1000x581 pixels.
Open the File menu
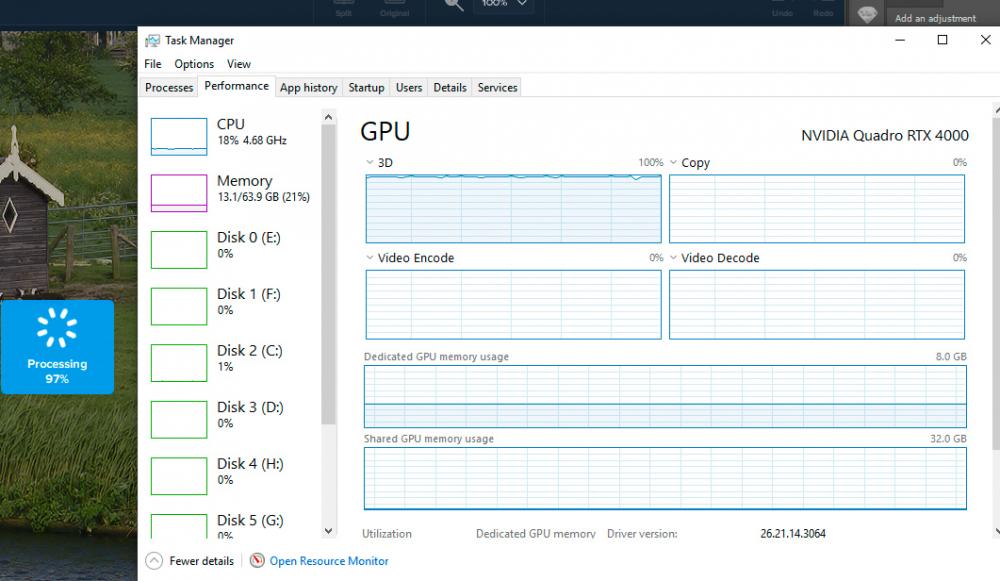coord(153,64)
